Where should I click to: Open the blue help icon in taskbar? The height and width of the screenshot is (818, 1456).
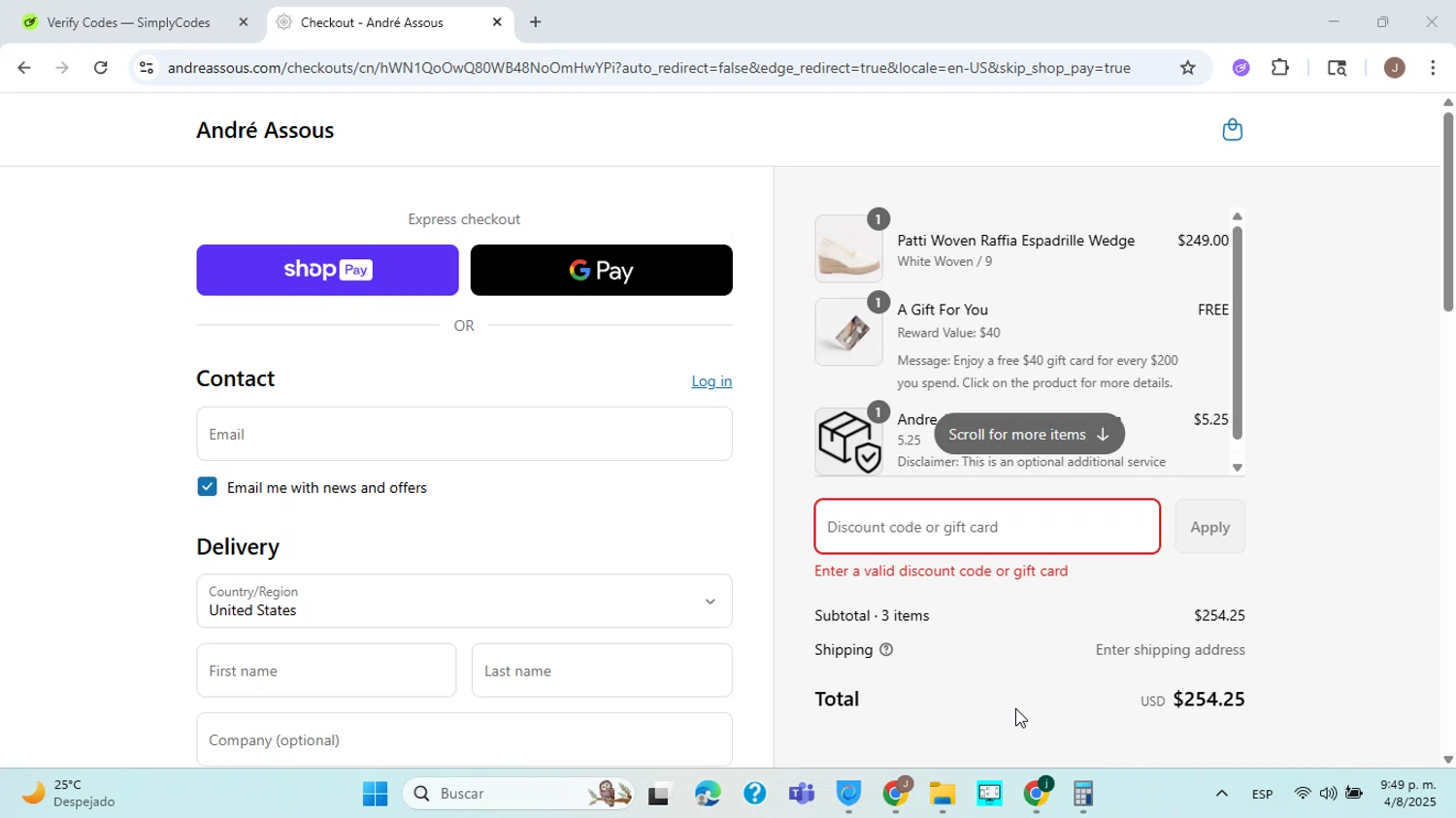click(x=754, y=794)
